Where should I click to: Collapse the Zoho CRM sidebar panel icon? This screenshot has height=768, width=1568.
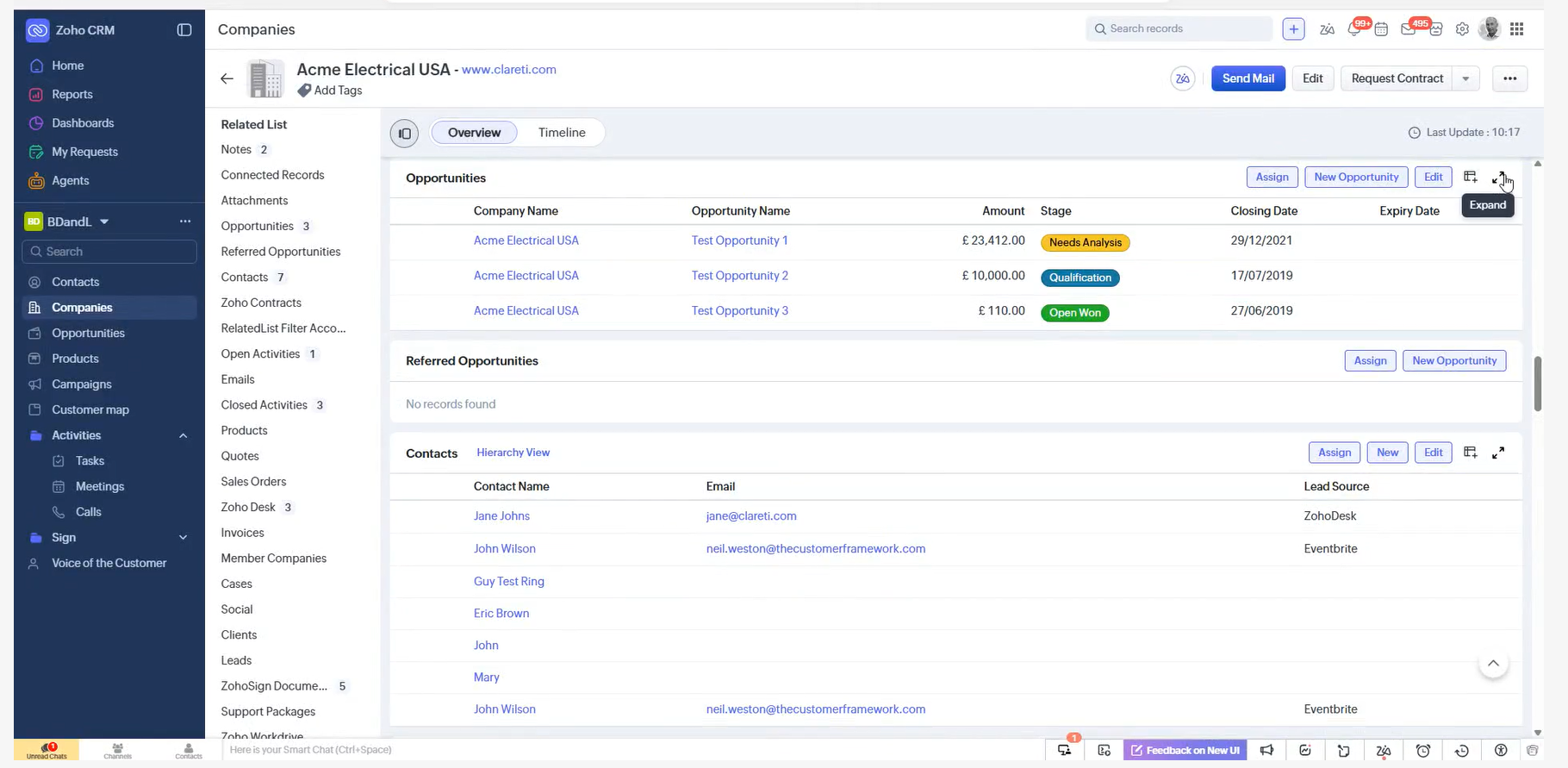[x=184, y=30]
